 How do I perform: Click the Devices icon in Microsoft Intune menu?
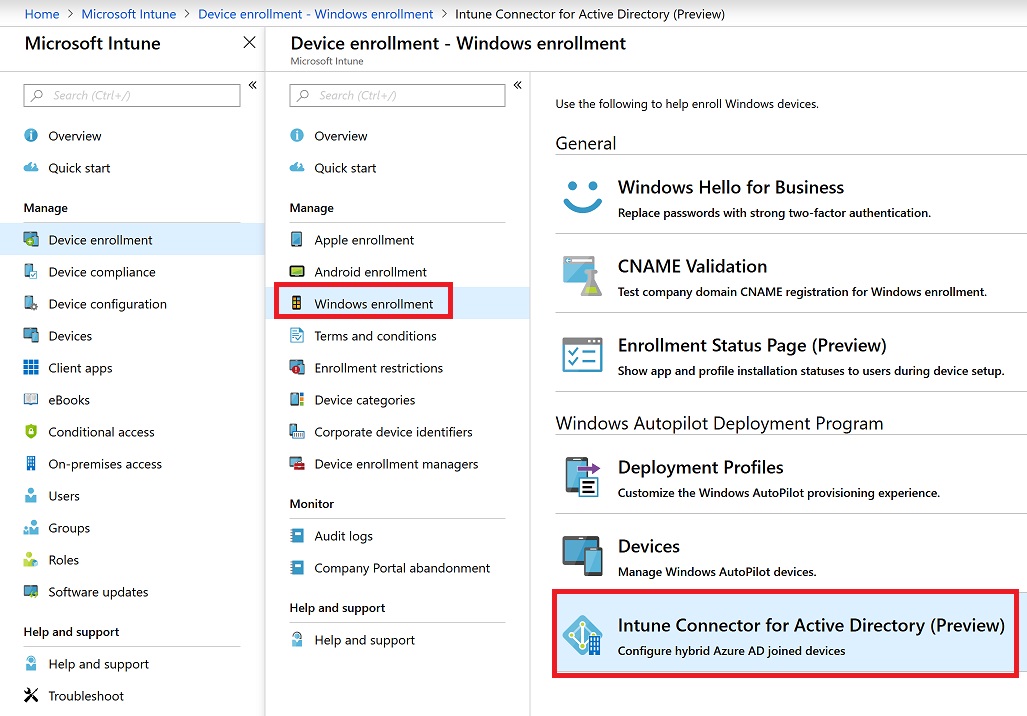(31, 335)
